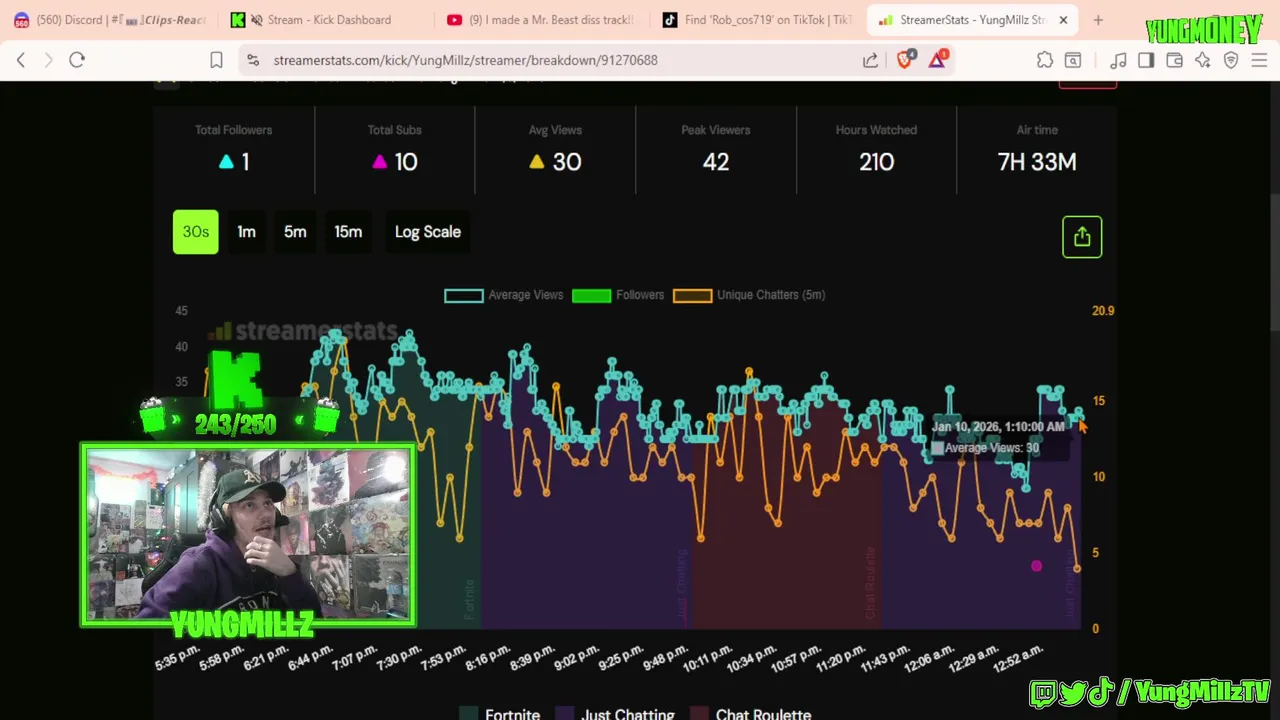Toggle the browser sidebar panel

[x=1146, y=60]
